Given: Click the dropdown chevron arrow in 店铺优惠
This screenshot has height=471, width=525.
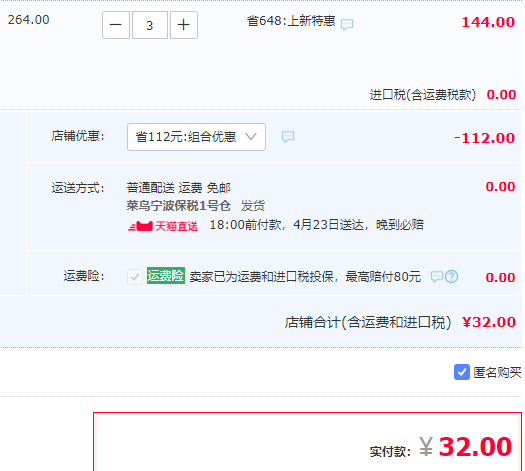Looking at the screenshot, I should (251, 137).
